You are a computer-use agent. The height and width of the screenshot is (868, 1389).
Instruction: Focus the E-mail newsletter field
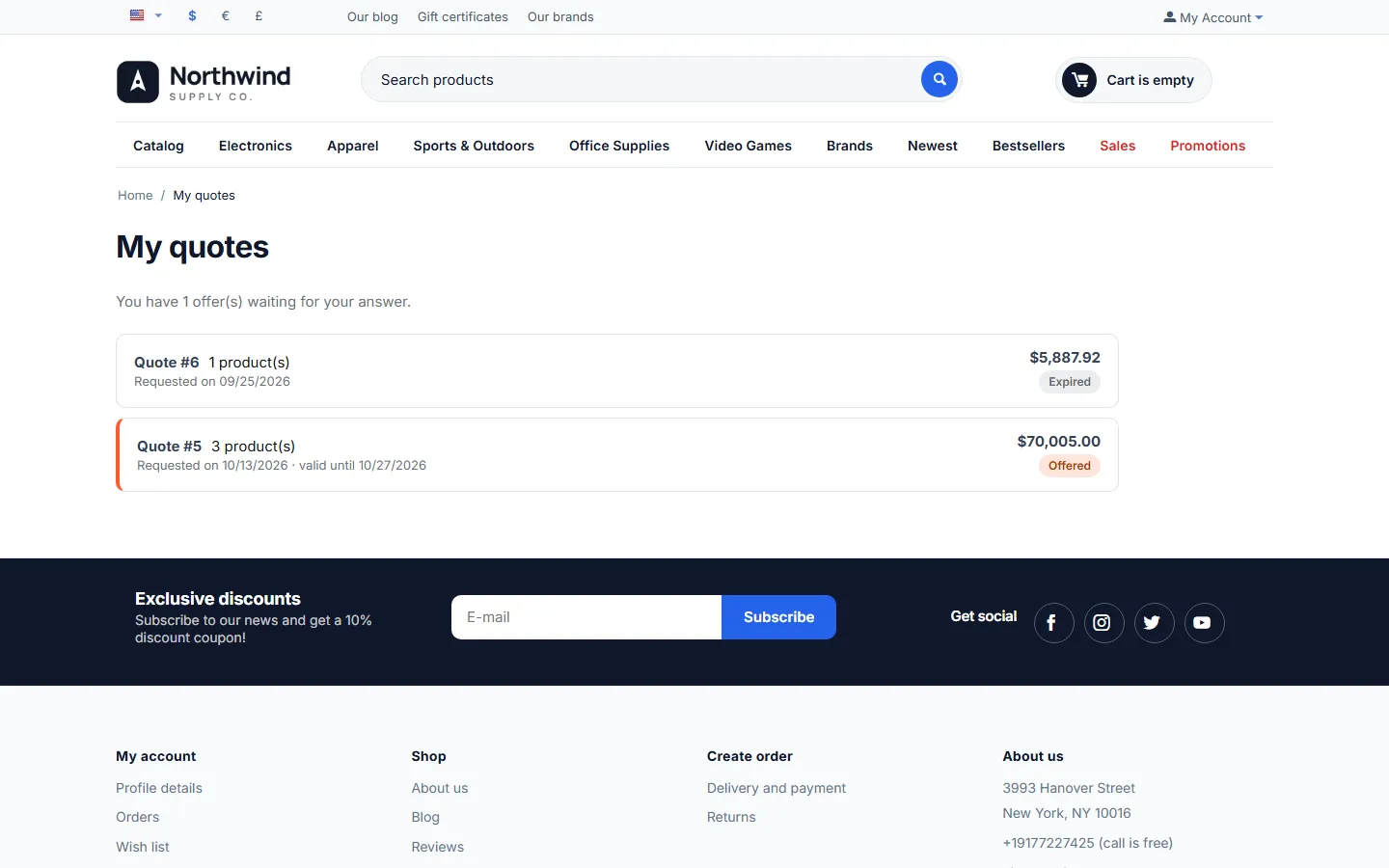click(586, 617)
